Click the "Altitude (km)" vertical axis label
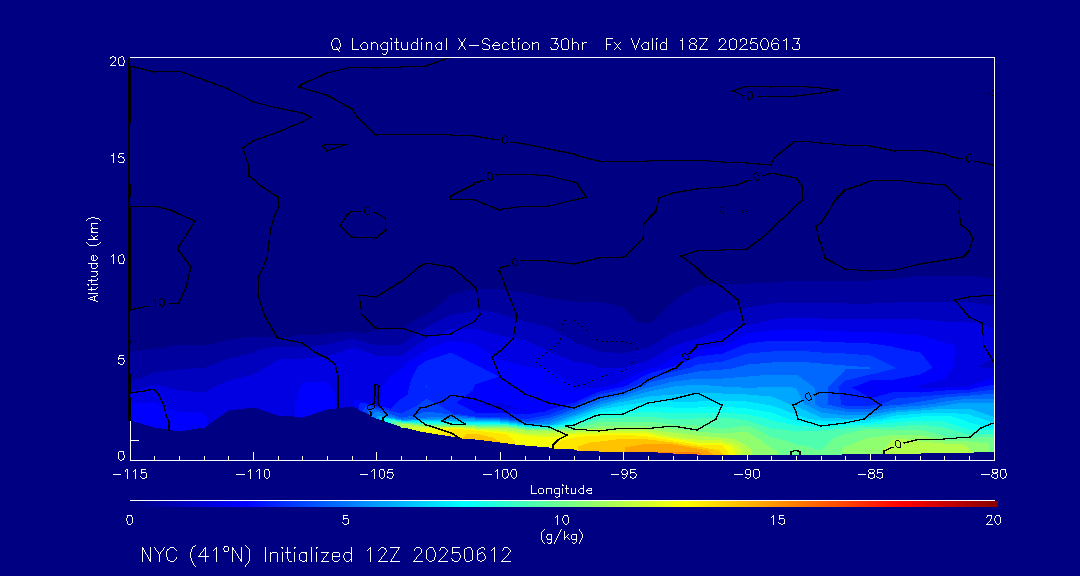The height and width of the screenshot is (576, 1080). coord(93,259)
